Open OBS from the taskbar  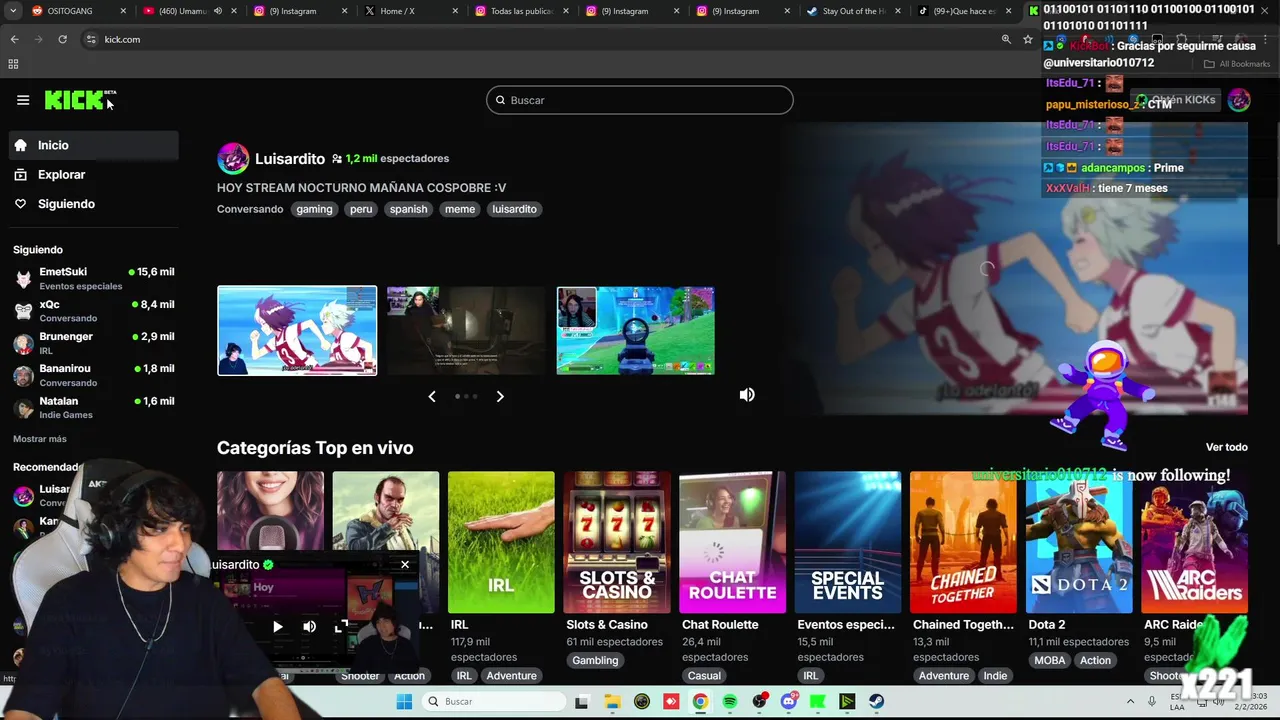point(760,702)
